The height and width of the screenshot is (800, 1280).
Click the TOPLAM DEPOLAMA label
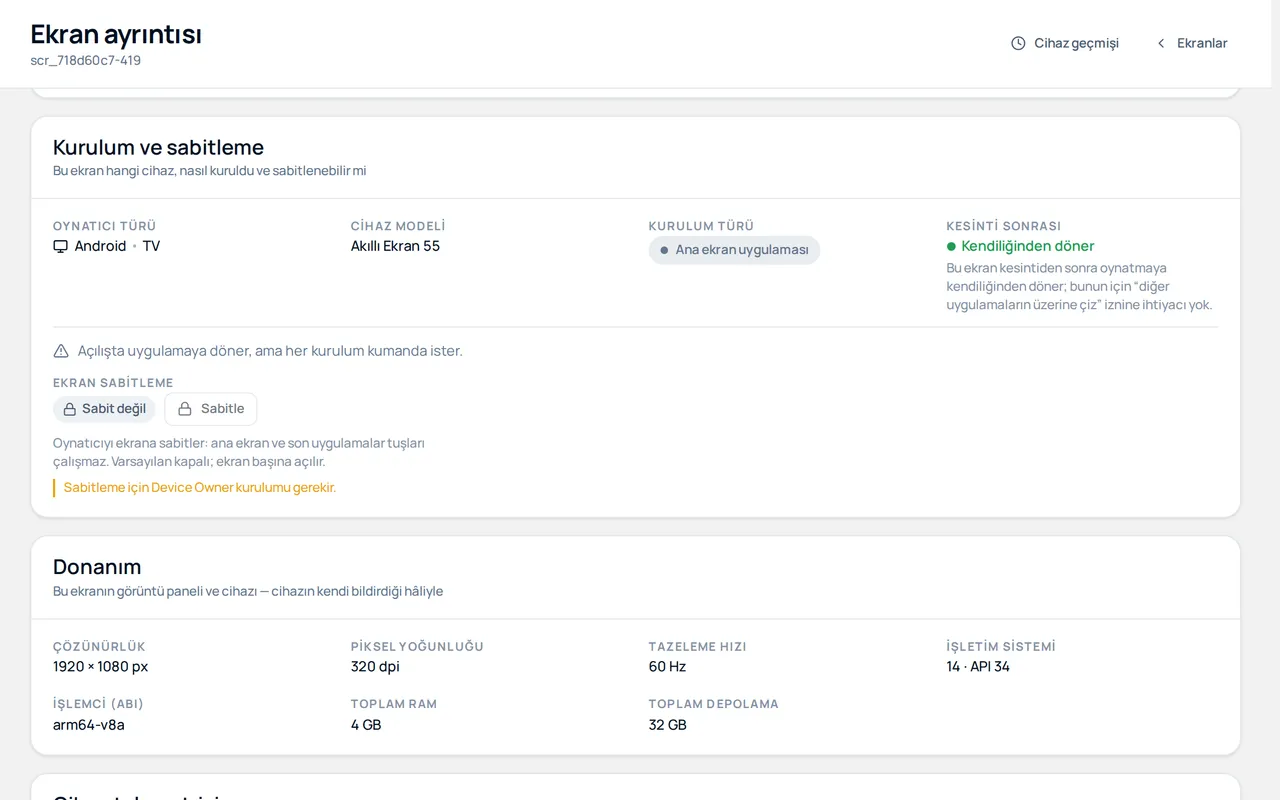point(714,704)
